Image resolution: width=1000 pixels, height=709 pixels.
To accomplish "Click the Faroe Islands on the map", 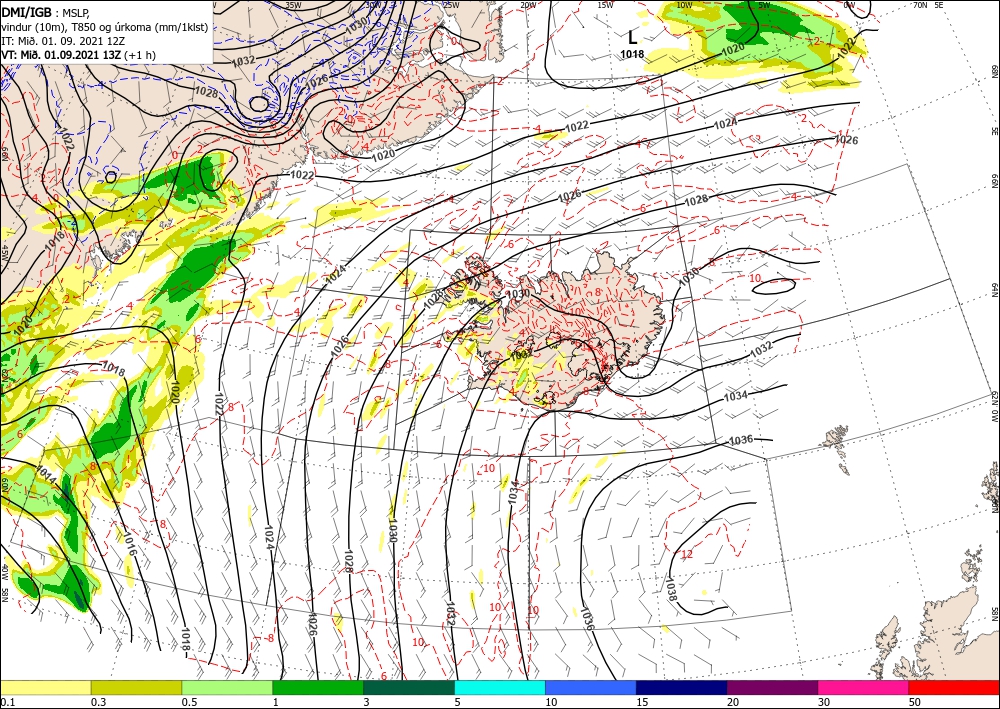I will pos(839,448).
